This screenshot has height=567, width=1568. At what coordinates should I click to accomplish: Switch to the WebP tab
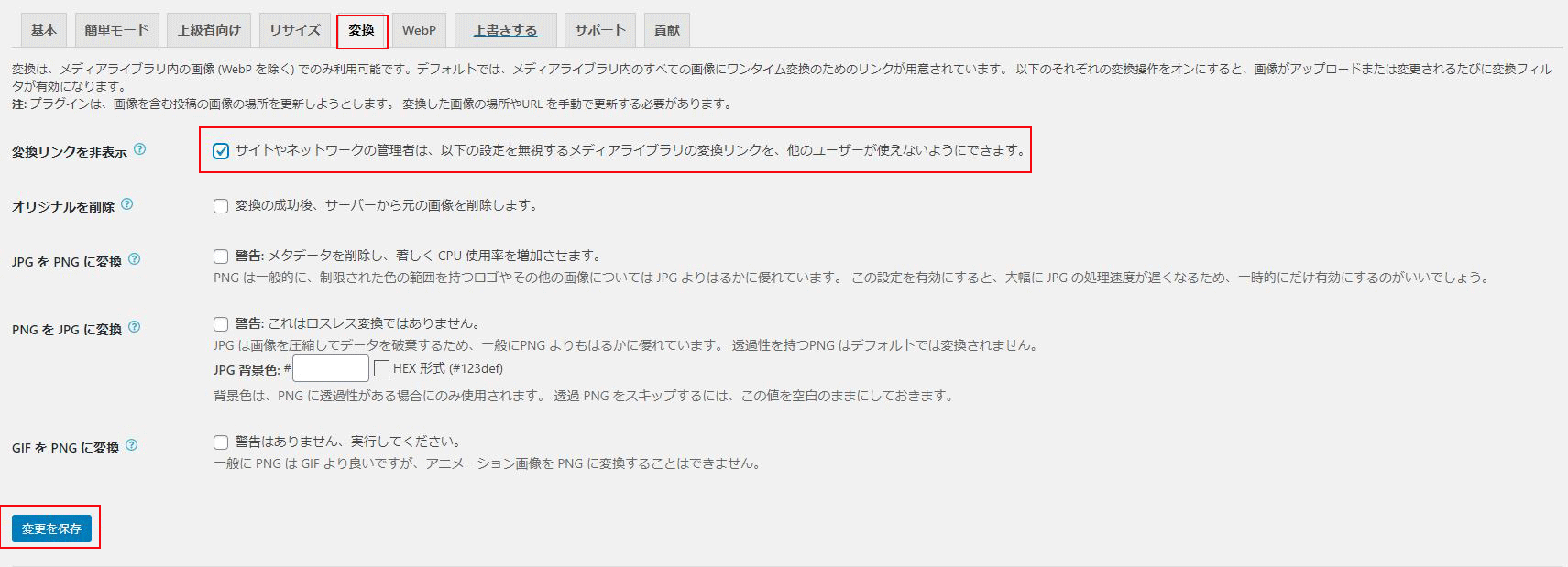[x=419, y=30]
